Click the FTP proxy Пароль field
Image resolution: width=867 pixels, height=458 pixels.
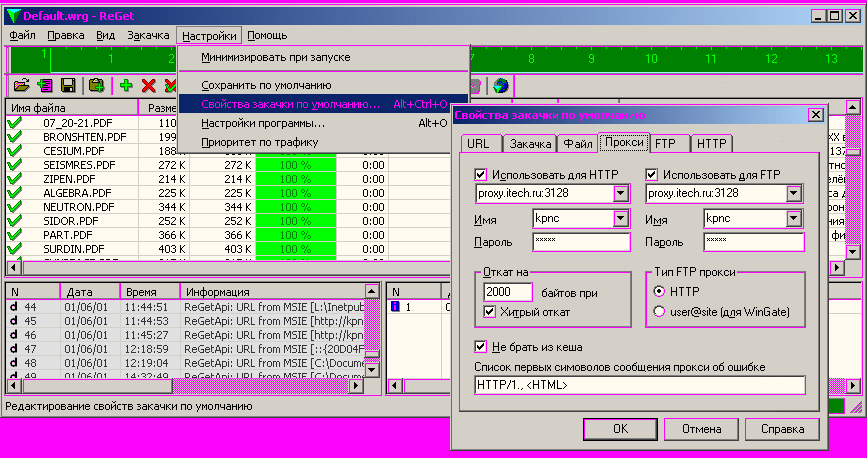pos(754,242)
